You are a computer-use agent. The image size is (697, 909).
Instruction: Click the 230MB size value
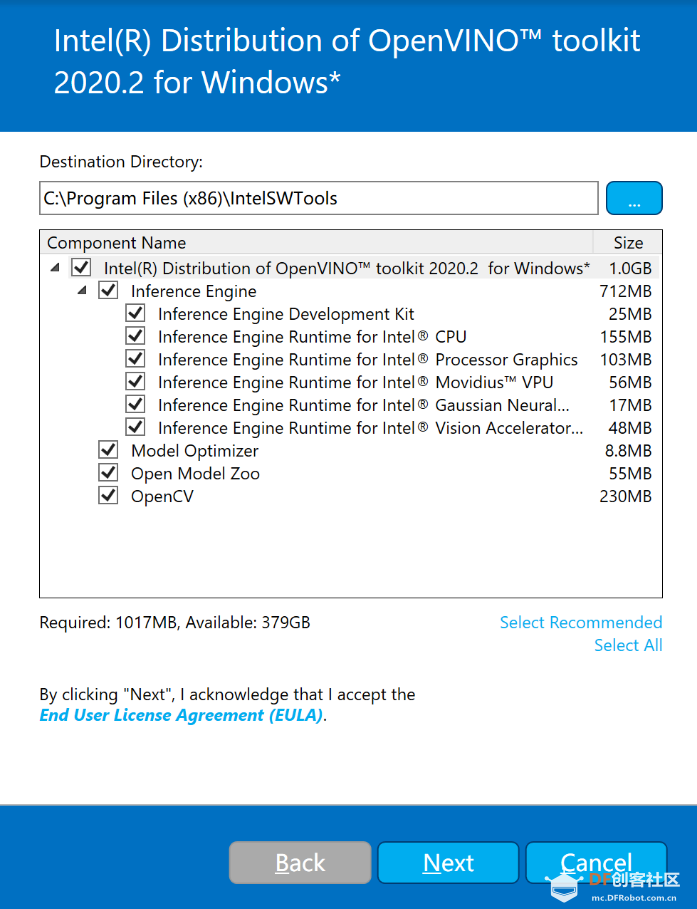coord(625,496)
